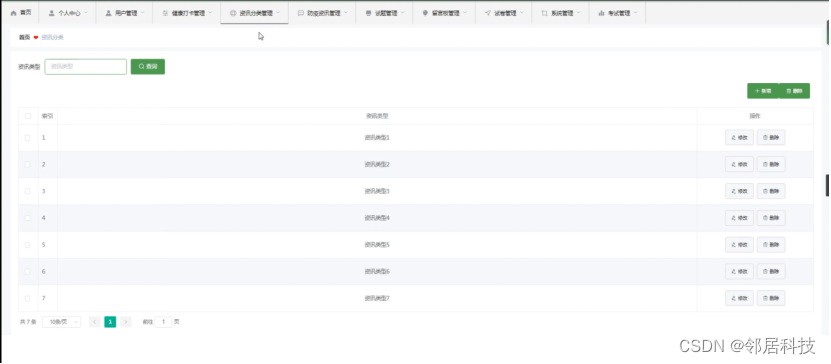This screenshot has width=831, height=364.
Task: Click table cell text 资讯类型7
Action: [377, 298]
